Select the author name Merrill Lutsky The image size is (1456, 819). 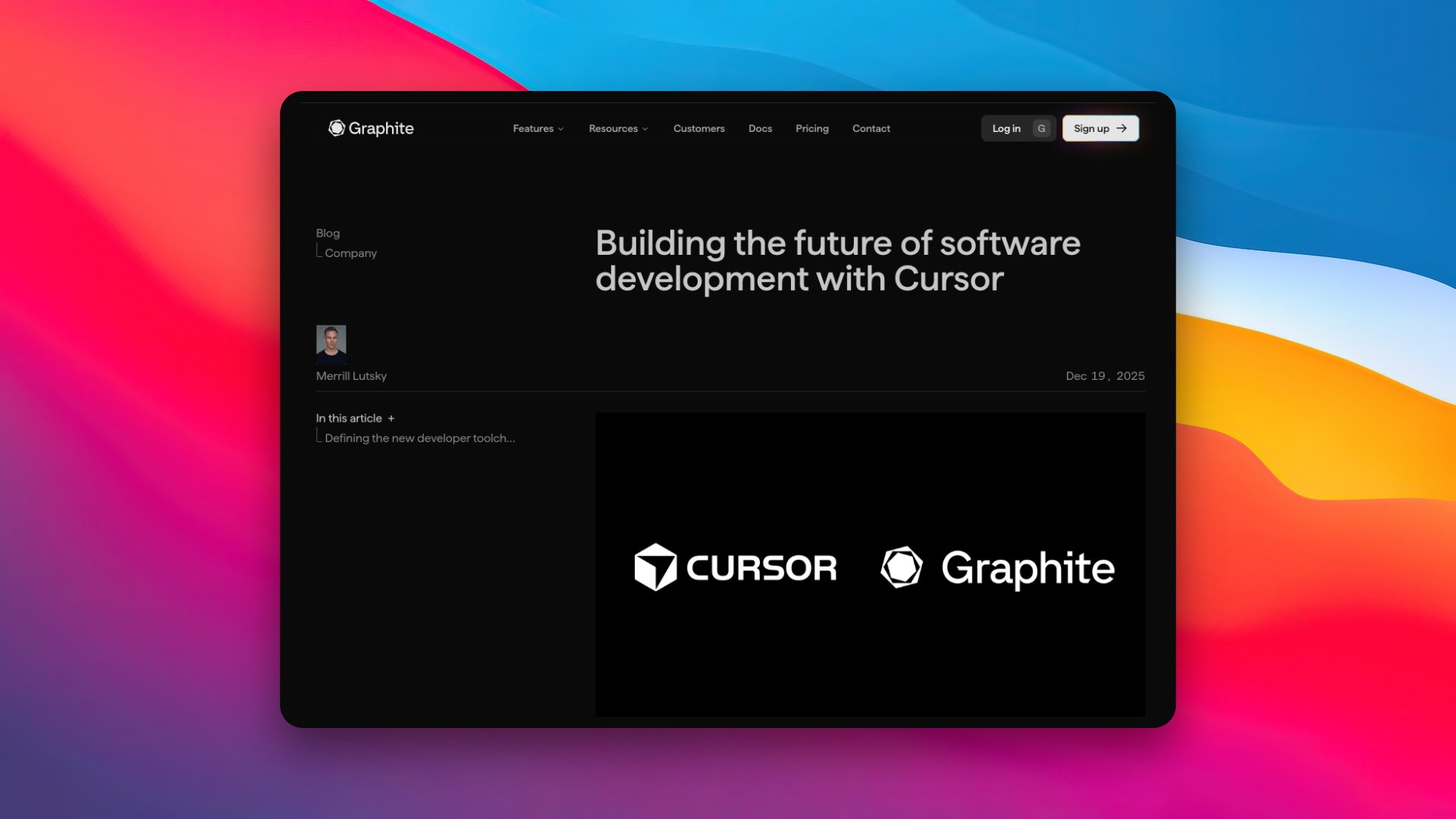click(x=351, y=376)
